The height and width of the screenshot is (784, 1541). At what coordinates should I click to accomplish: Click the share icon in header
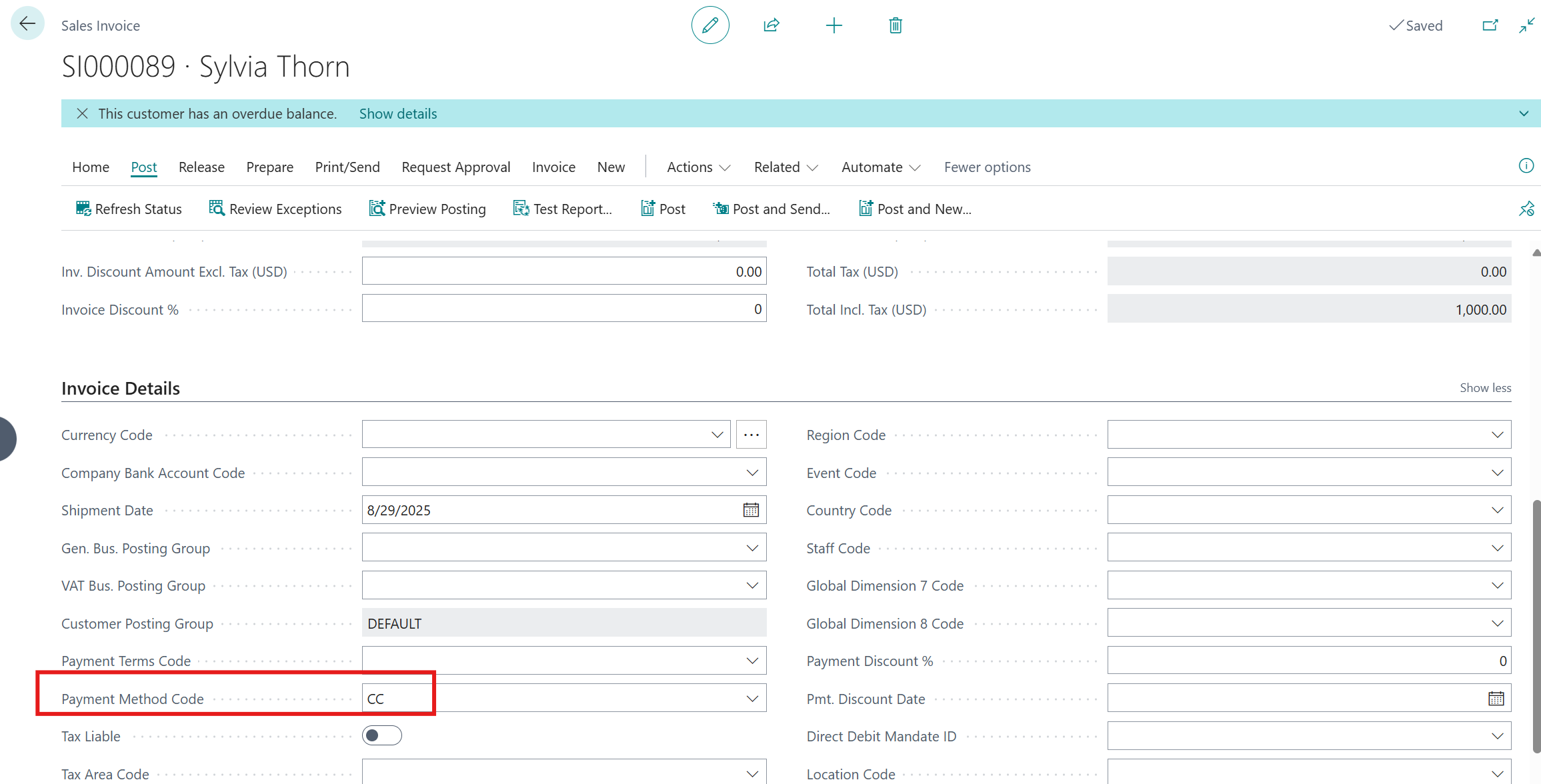(x=772, y=25)
